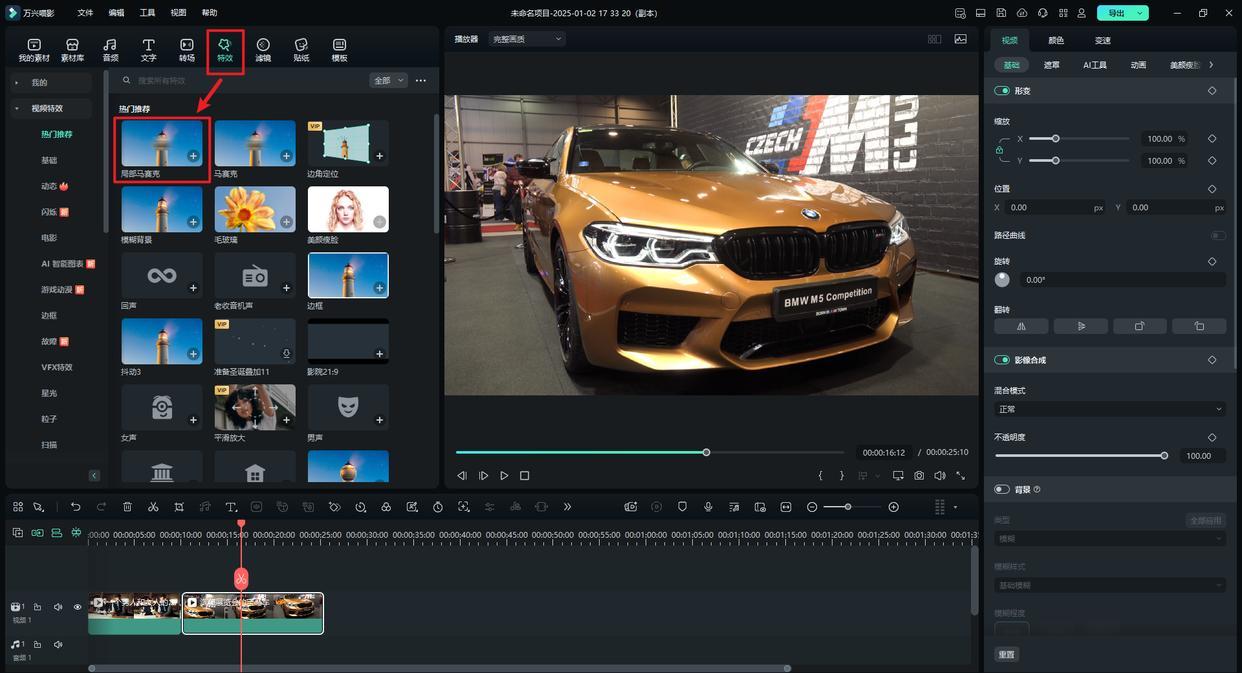Viewport: 1242px width, 673px height.
Task: Open the 我的素材 media tab
Action: pos(33,50)
